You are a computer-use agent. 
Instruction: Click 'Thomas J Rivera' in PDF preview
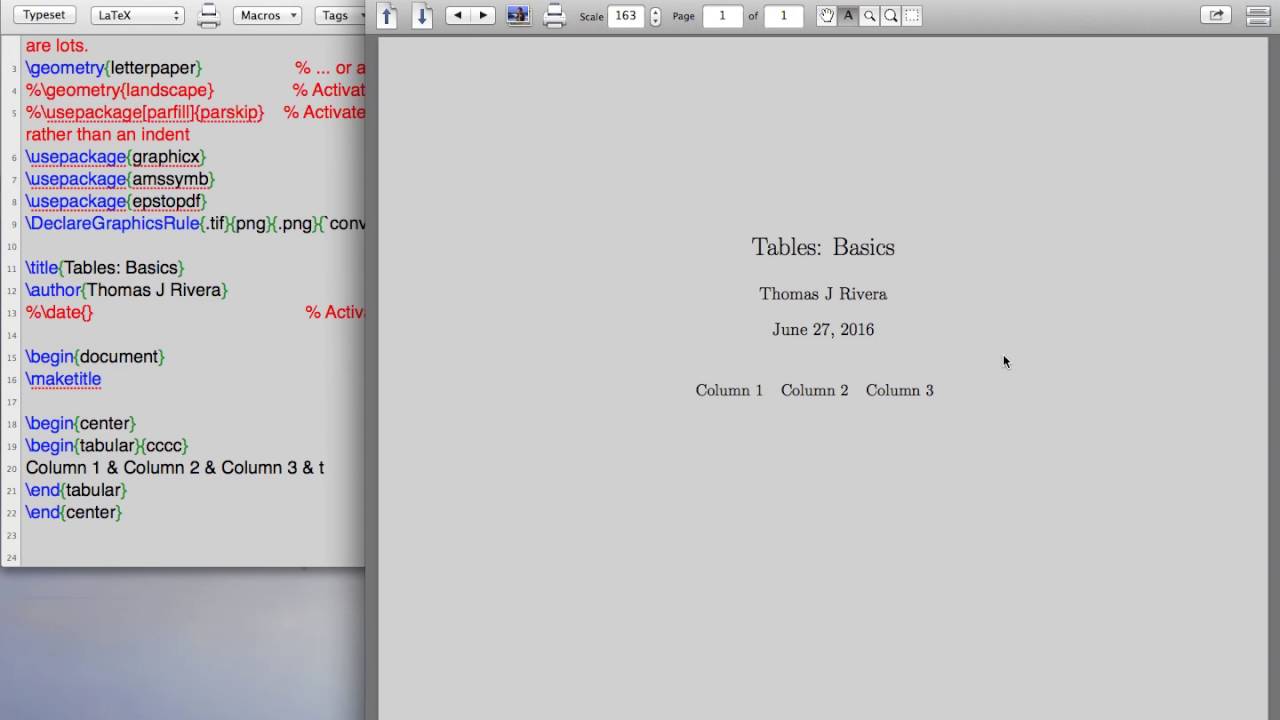coord(823,294)
